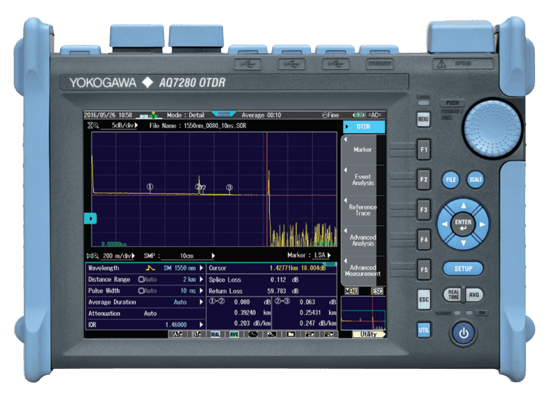The image size is (550, 396).
Task: Click the network connection status icon
Action: point(149,115)
